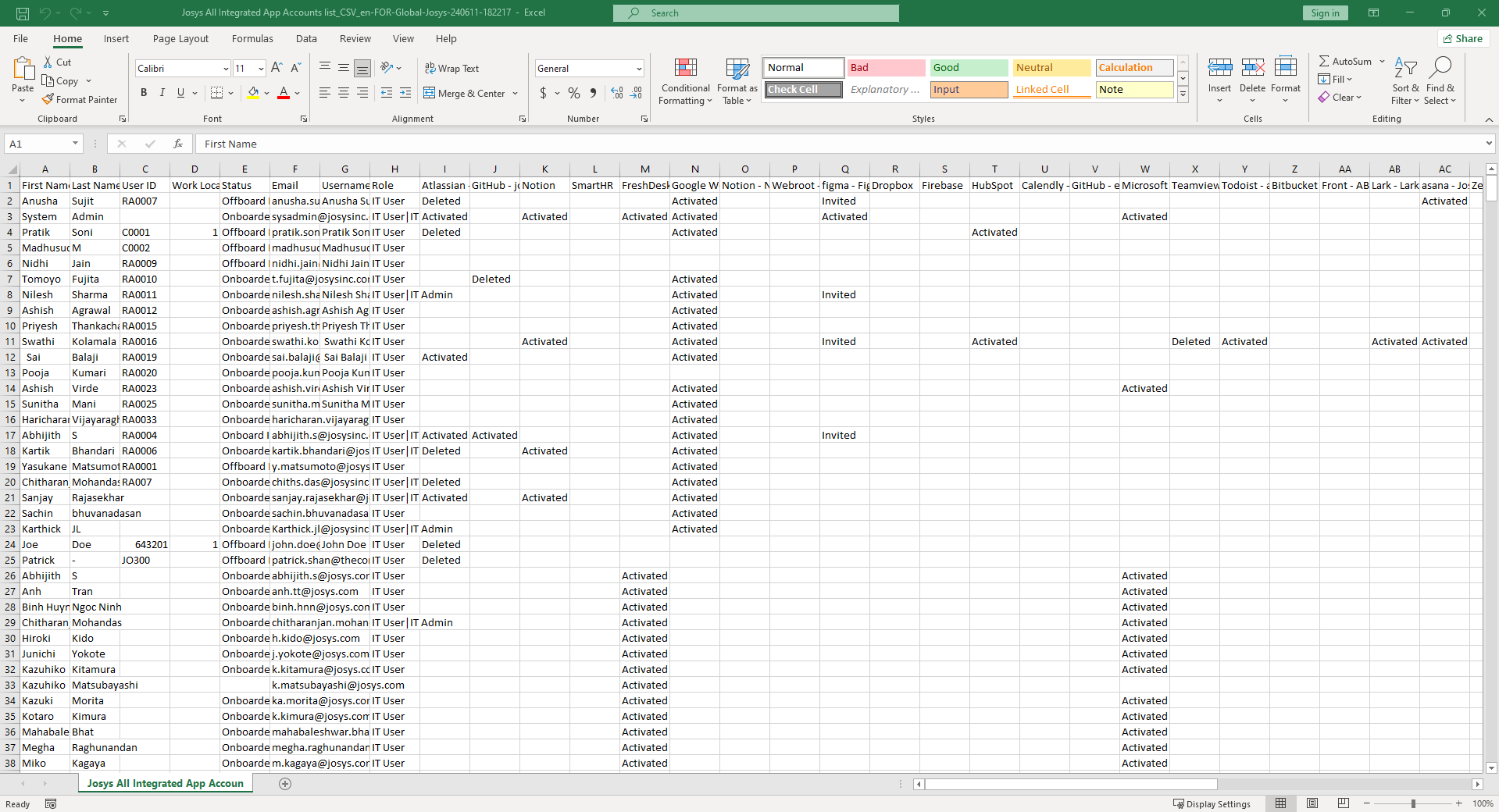Open the Insert tab
Screen dimensions: 1499x812
(x=116, y=38)
